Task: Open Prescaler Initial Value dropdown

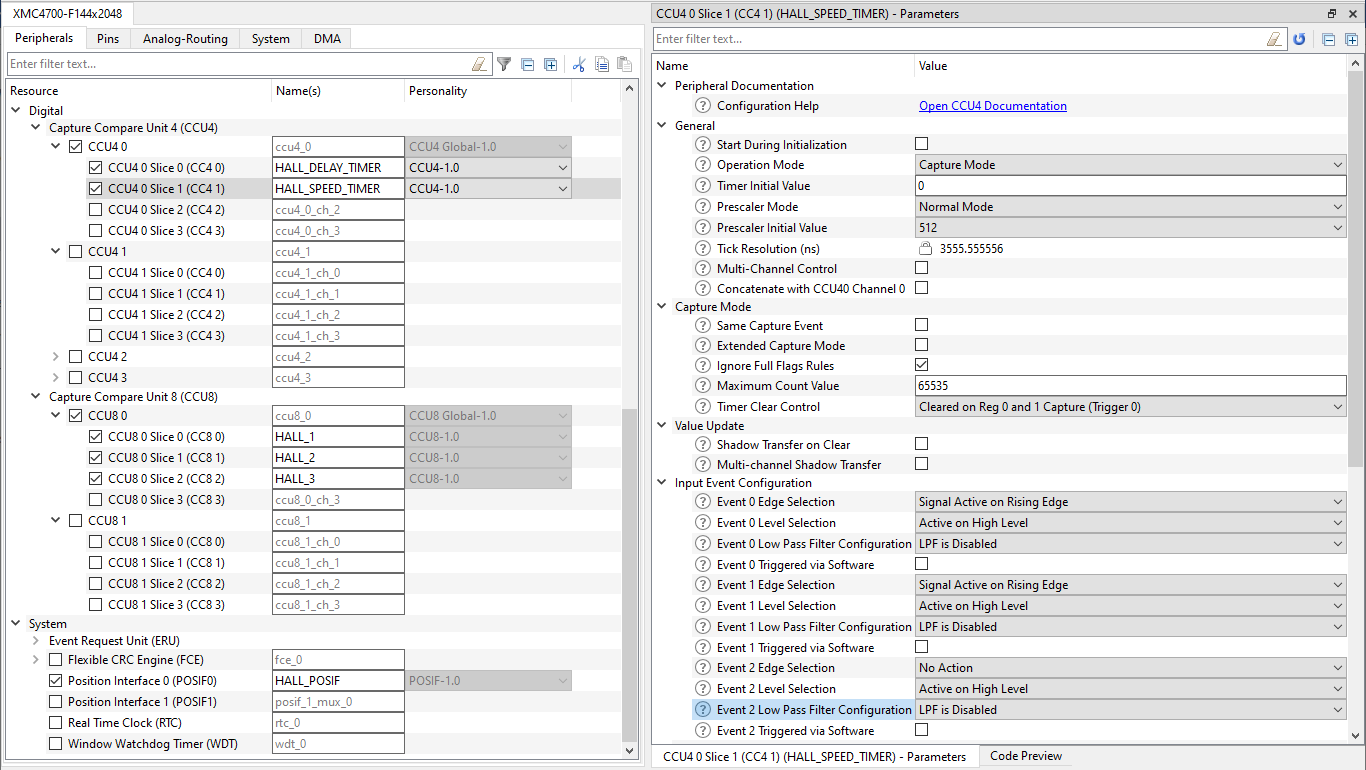Action: pos(1131,228)
